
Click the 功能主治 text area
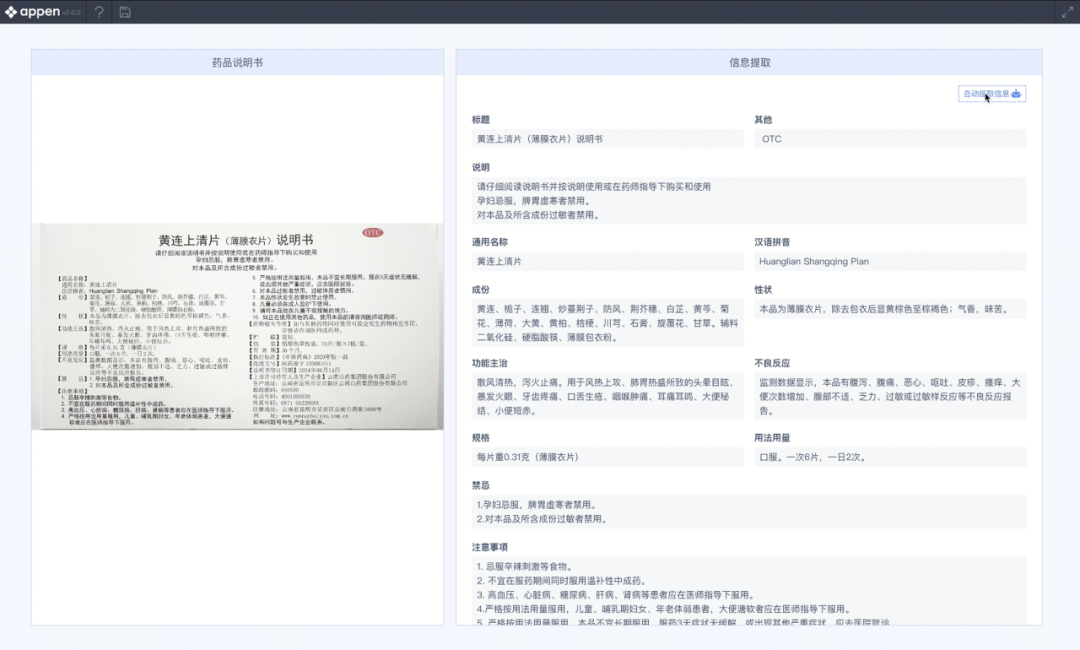click(607, 397)
